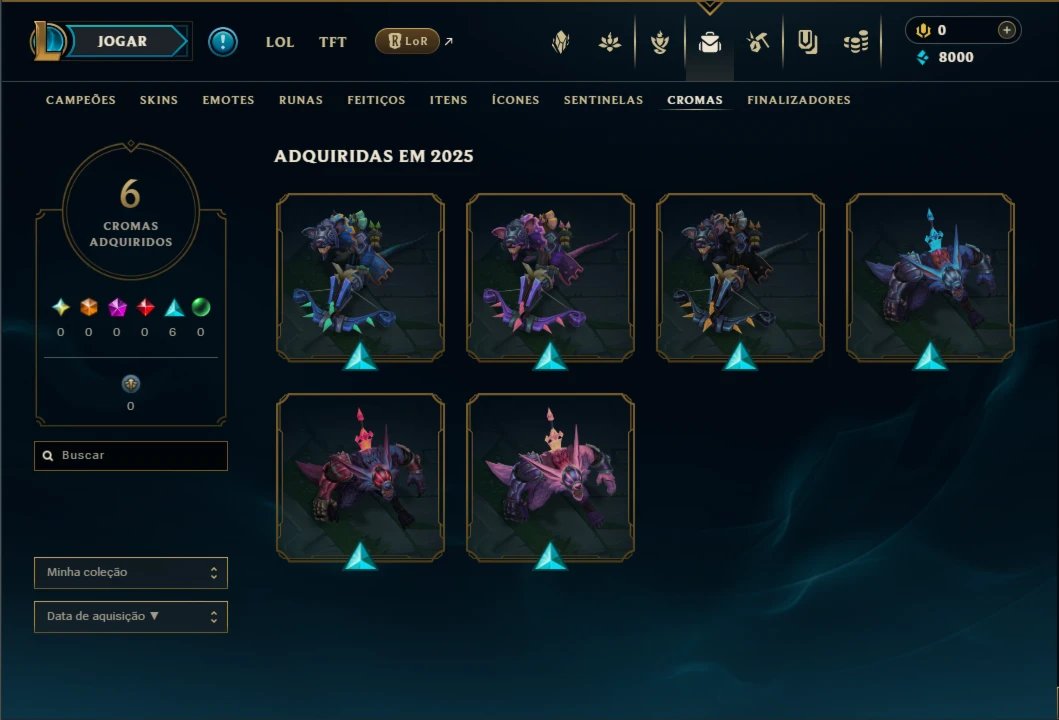The height and width of the screenshot is (720, 1059).
Task: Filter by the pink gem chroma icon
Action: pyautogui.click(x=118, y=307)
